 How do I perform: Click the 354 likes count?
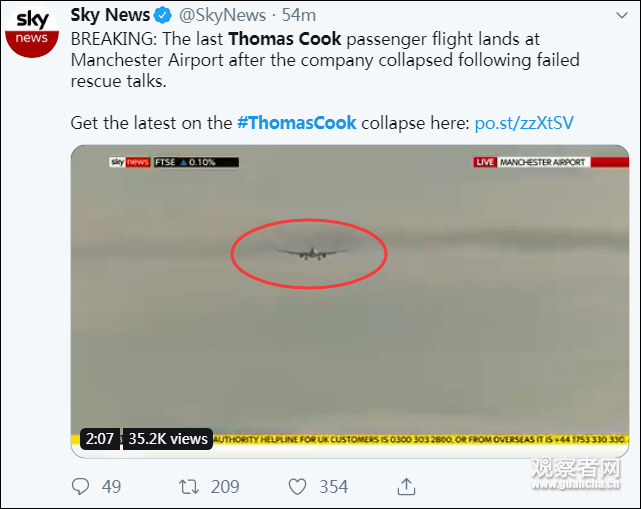pos(333,486)
